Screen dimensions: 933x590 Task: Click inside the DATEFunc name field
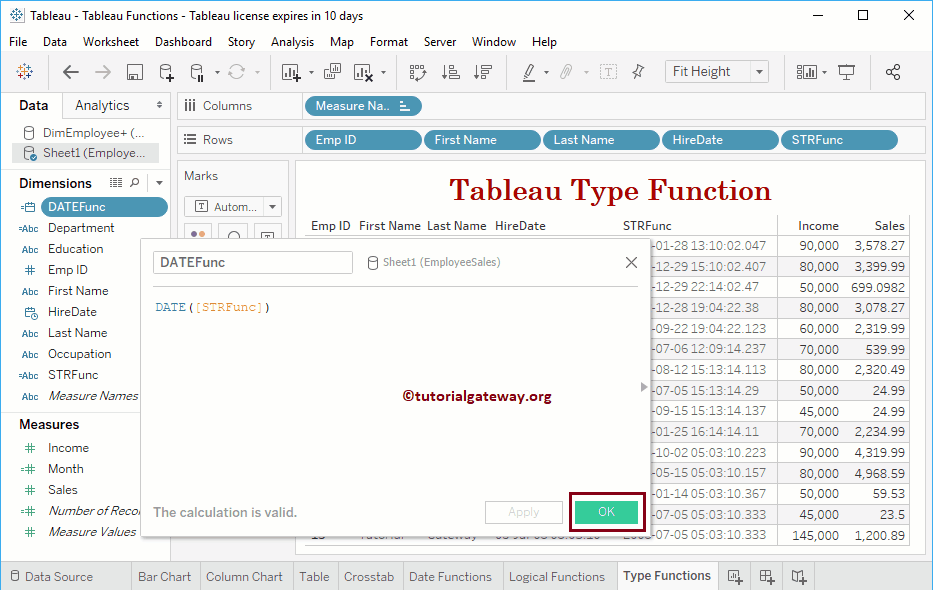pyautogui.click(x=252, y=262)
